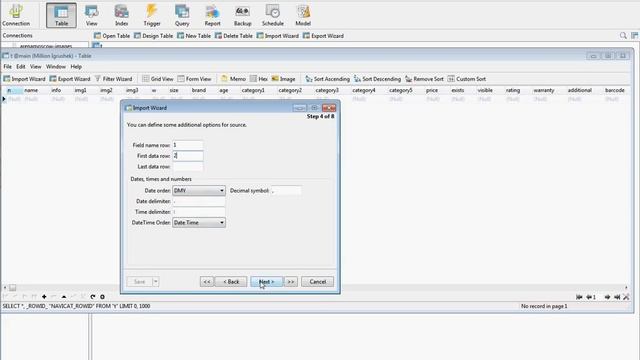This screenshot has height=360, width=640.
Task: Open the Trigger objects icon
Action: coord(152,15)
